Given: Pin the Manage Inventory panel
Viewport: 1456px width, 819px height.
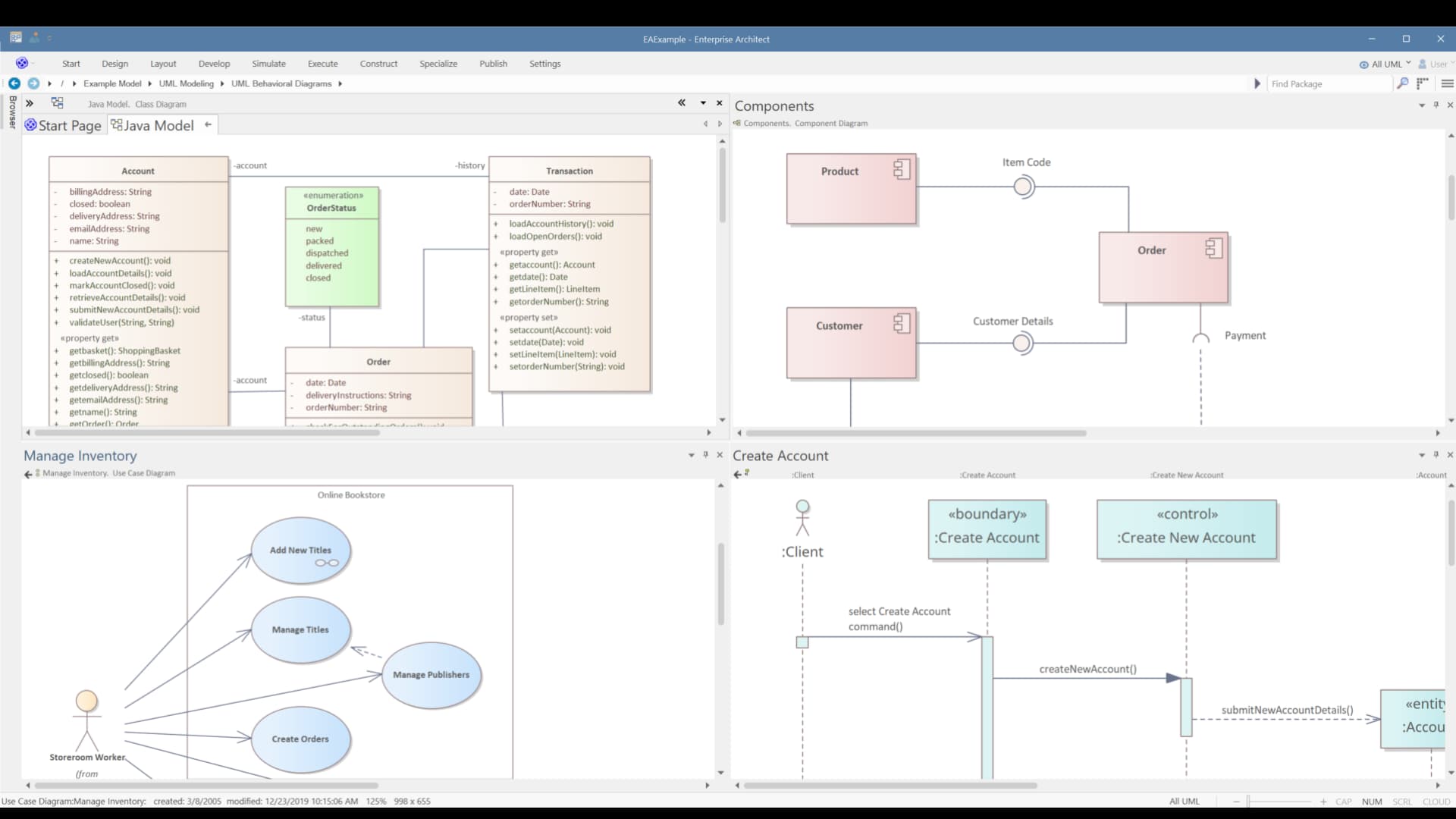Looking at the screenshot, I should [x=705, y=454].
